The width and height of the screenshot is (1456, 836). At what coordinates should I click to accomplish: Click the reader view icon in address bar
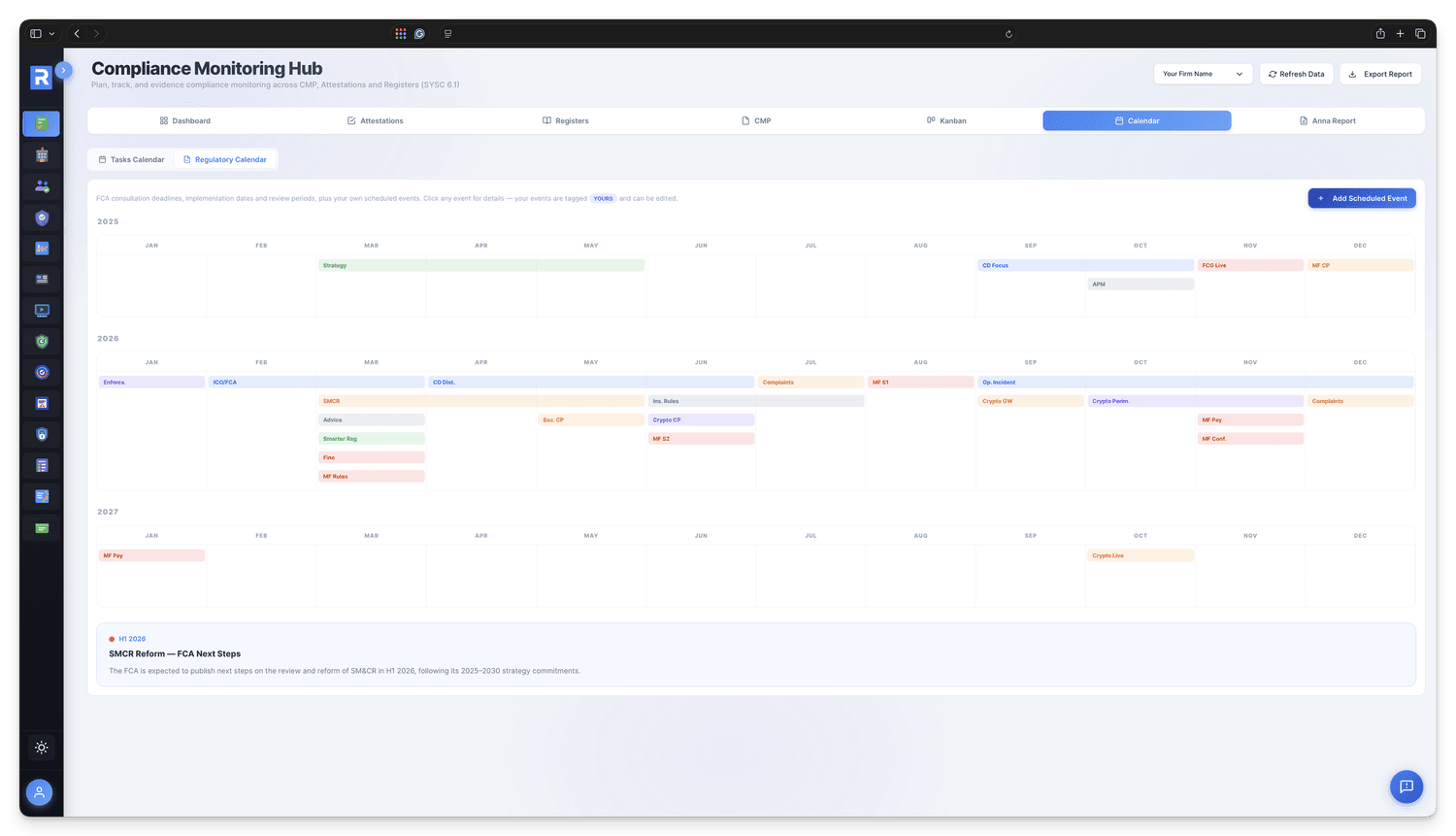[447, 34]
